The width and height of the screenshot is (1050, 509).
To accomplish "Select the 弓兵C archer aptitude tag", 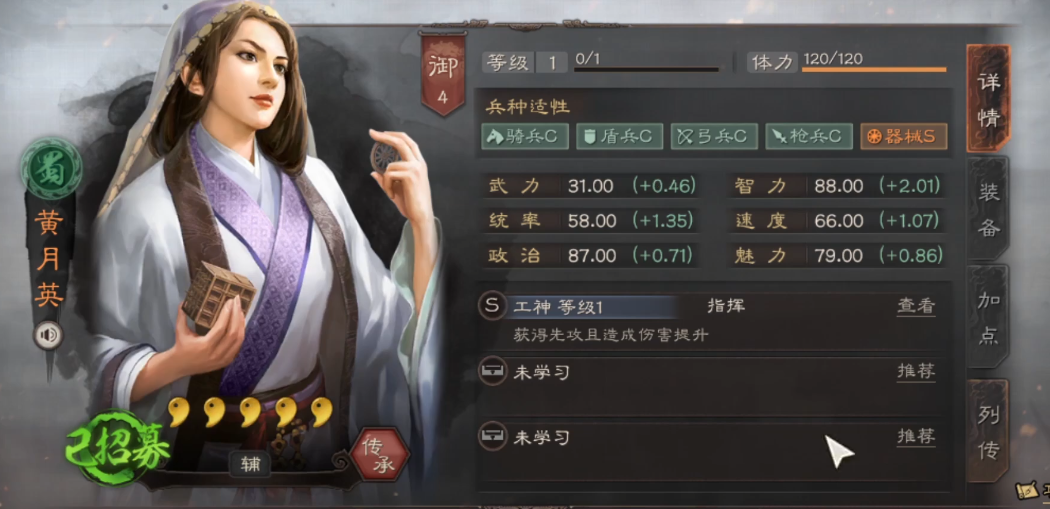I will click(x=715, y=137).
